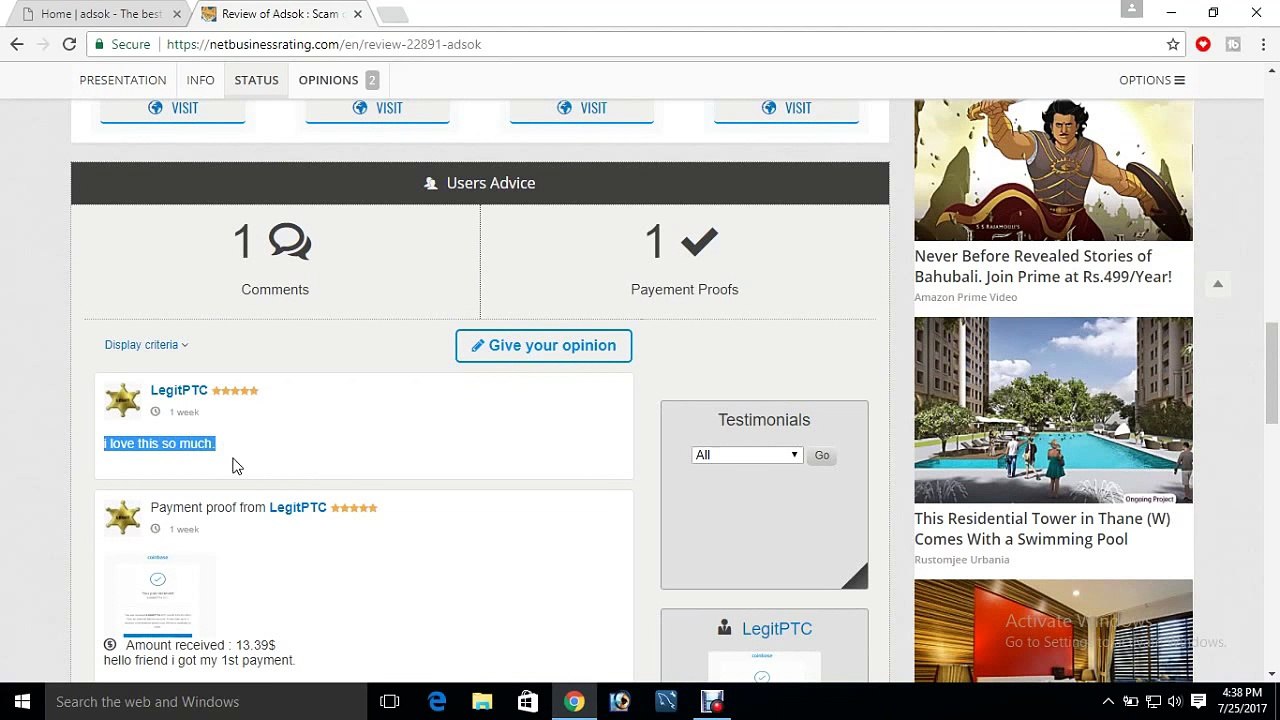Reload the page with the refresh icon
The height and width of the screenshot is (720, 1280).
(x=69, y=44)
